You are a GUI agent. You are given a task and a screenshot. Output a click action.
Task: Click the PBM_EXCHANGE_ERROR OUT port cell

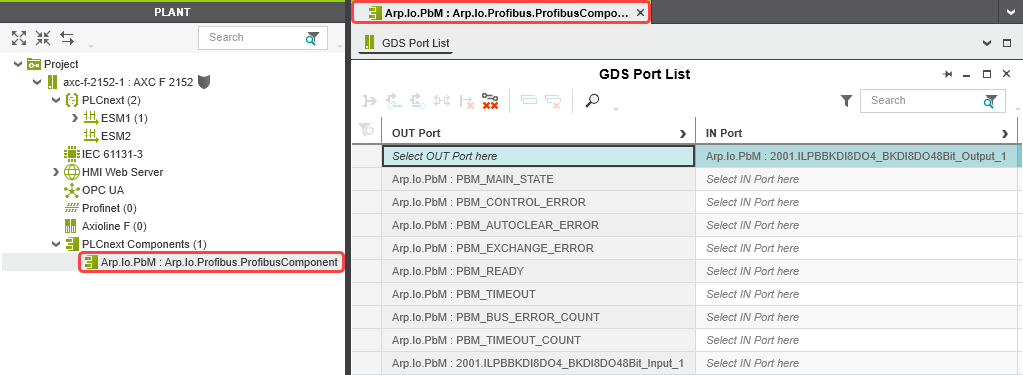click(x=538, y=248)
